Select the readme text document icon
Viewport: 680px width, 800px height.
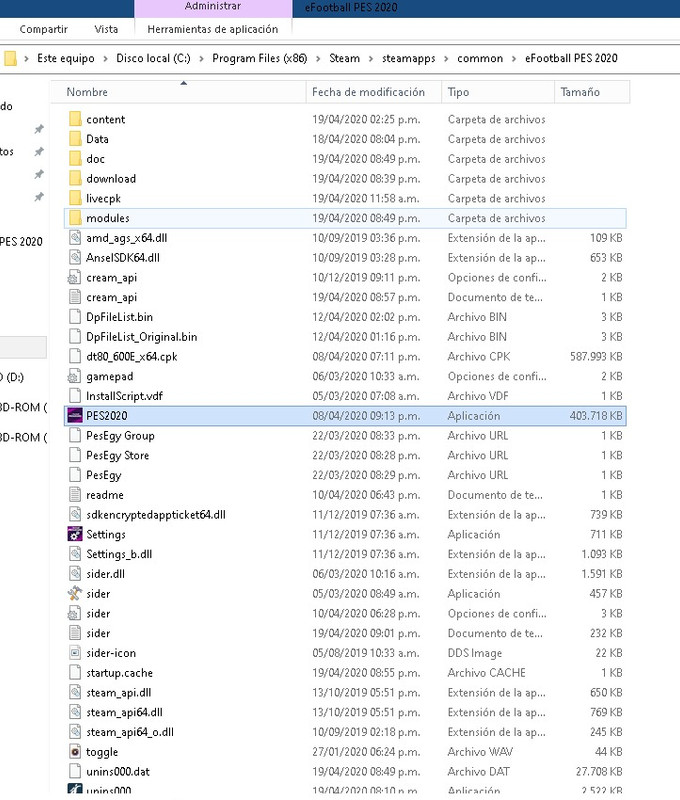coord(75,494)
